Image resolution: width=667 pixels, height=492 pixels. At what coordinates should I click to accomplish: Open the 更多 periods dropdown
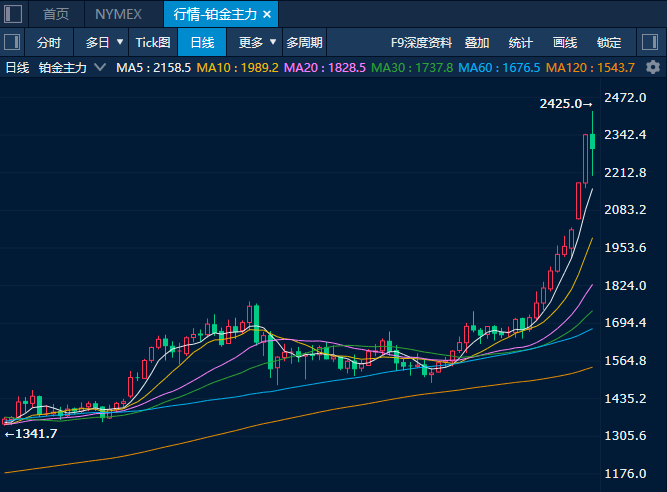(x=257, y=43)
